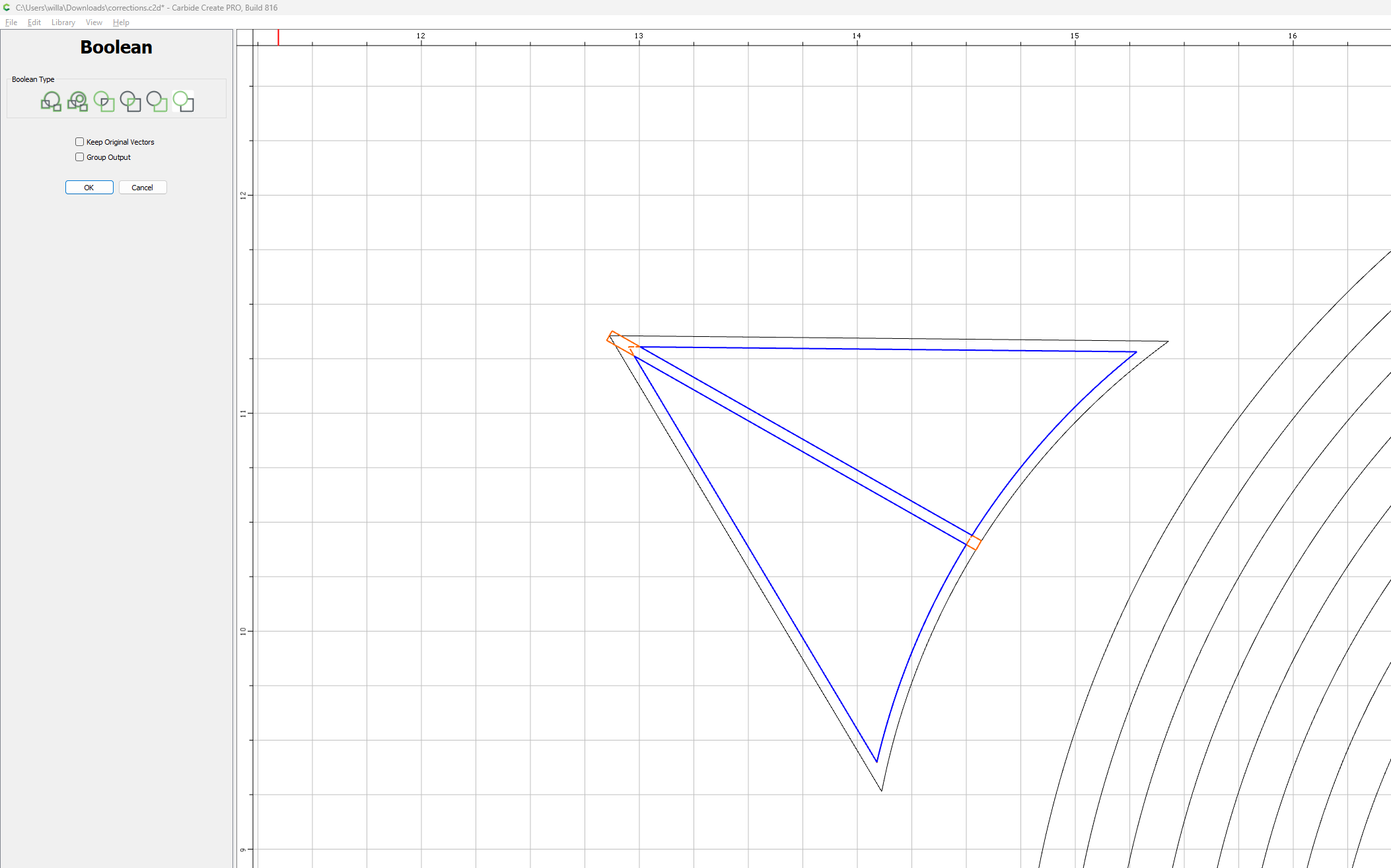Confirm the Boolean with OK
Image resolution: width=1391 pixels, height=868 pixels.
[x=89, y=188]
